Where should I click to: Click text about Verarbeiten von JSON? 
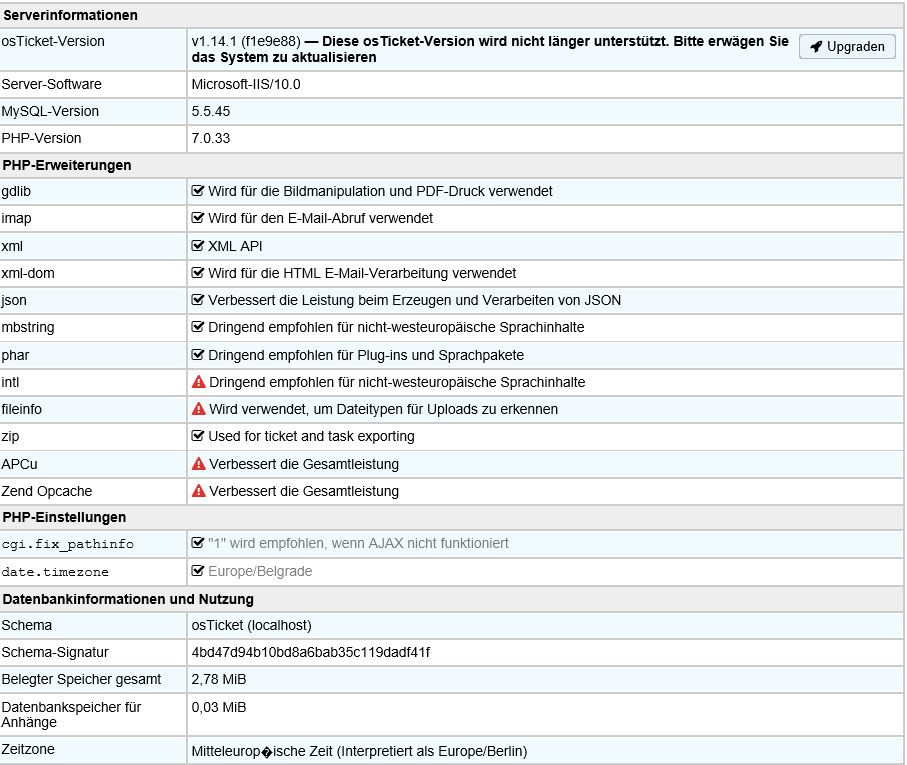pyautogui.click(x=414, y=300)
